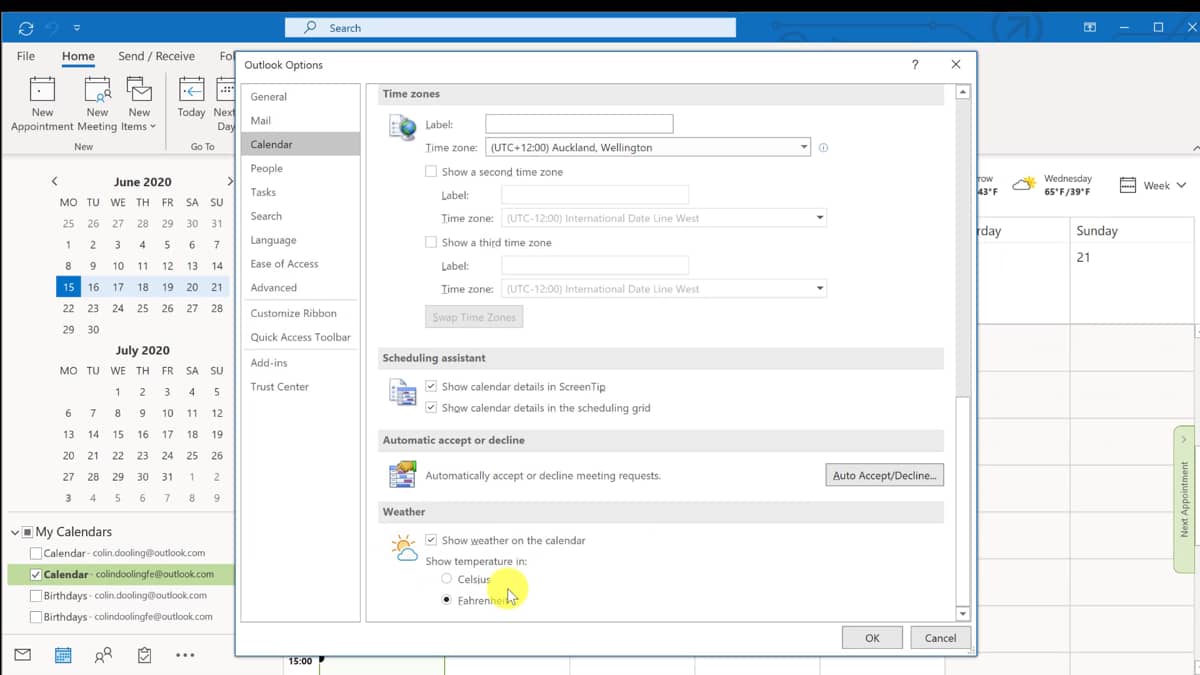
Task: Click the OK button
Action: (x=872, y=638)
